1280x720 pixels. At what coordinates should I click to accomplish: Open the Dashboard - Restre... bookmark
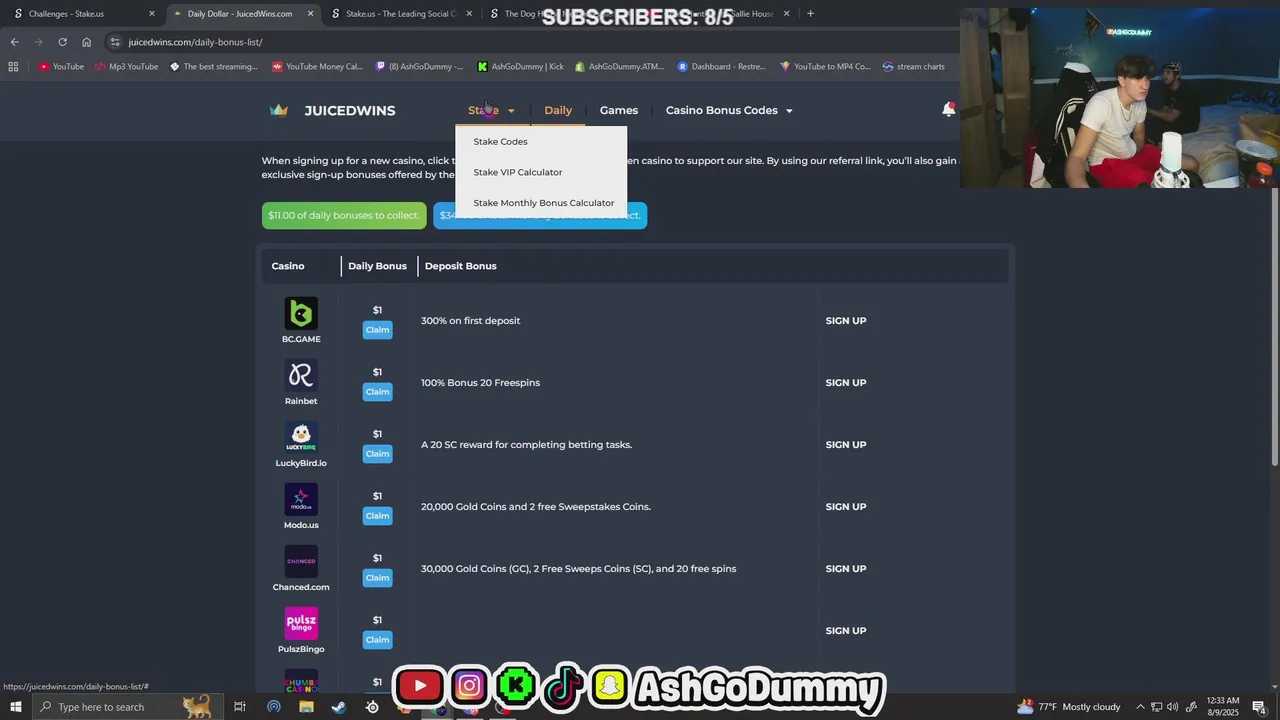click(x=721, y=67)
